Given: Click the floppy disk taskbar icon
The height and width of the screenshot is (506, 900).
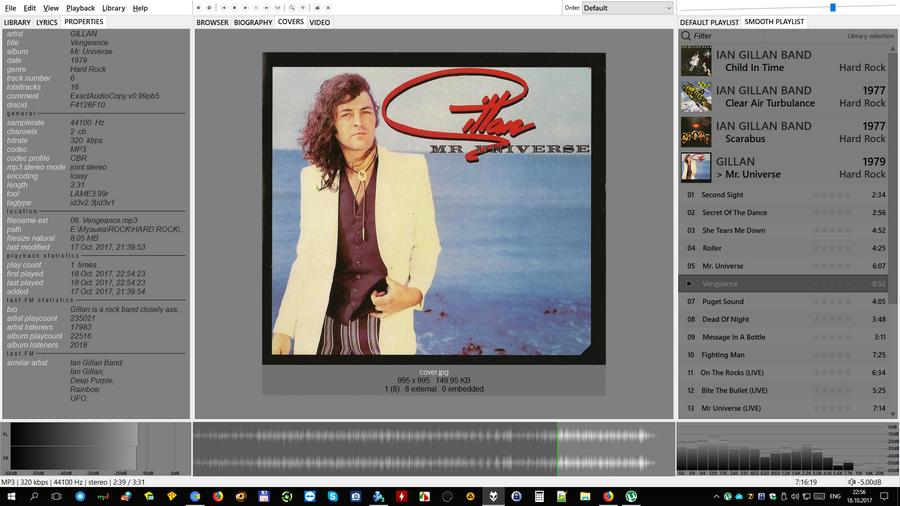Looking at the screenshot, I should tap(263, 496).
